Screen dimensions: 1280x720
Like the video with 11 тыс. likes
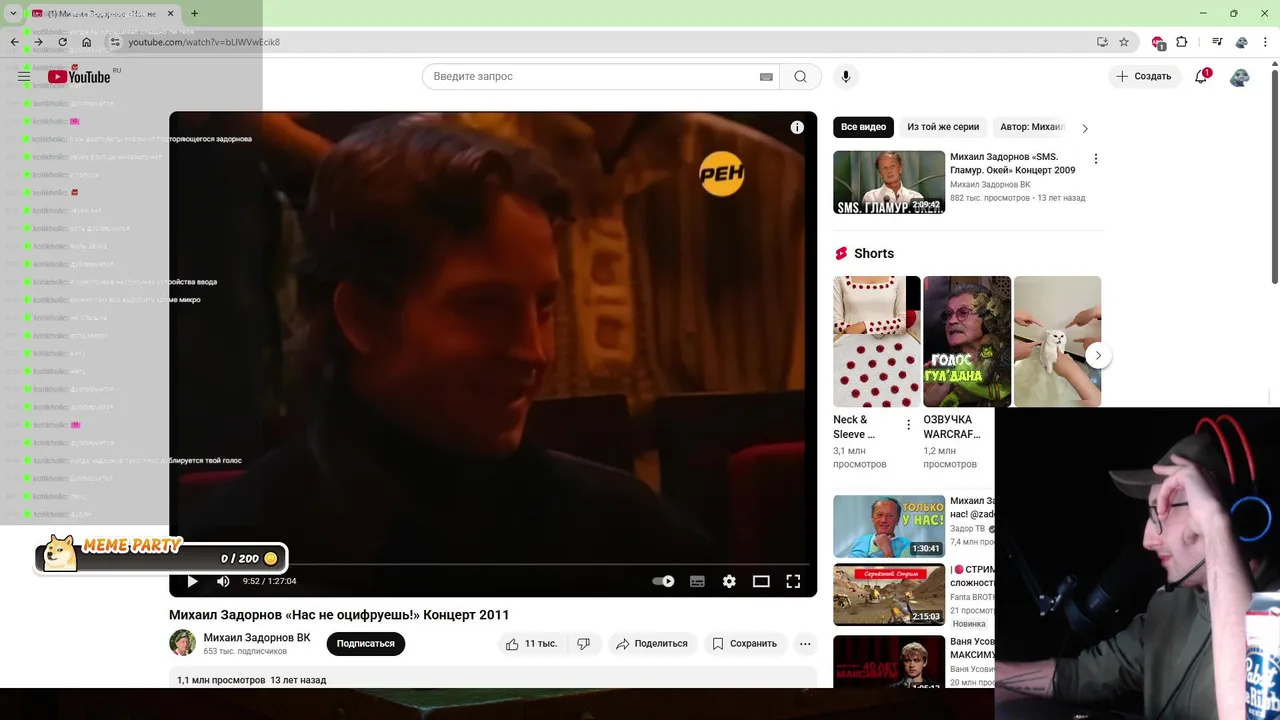pyautogui.click(x=531, y=644)
